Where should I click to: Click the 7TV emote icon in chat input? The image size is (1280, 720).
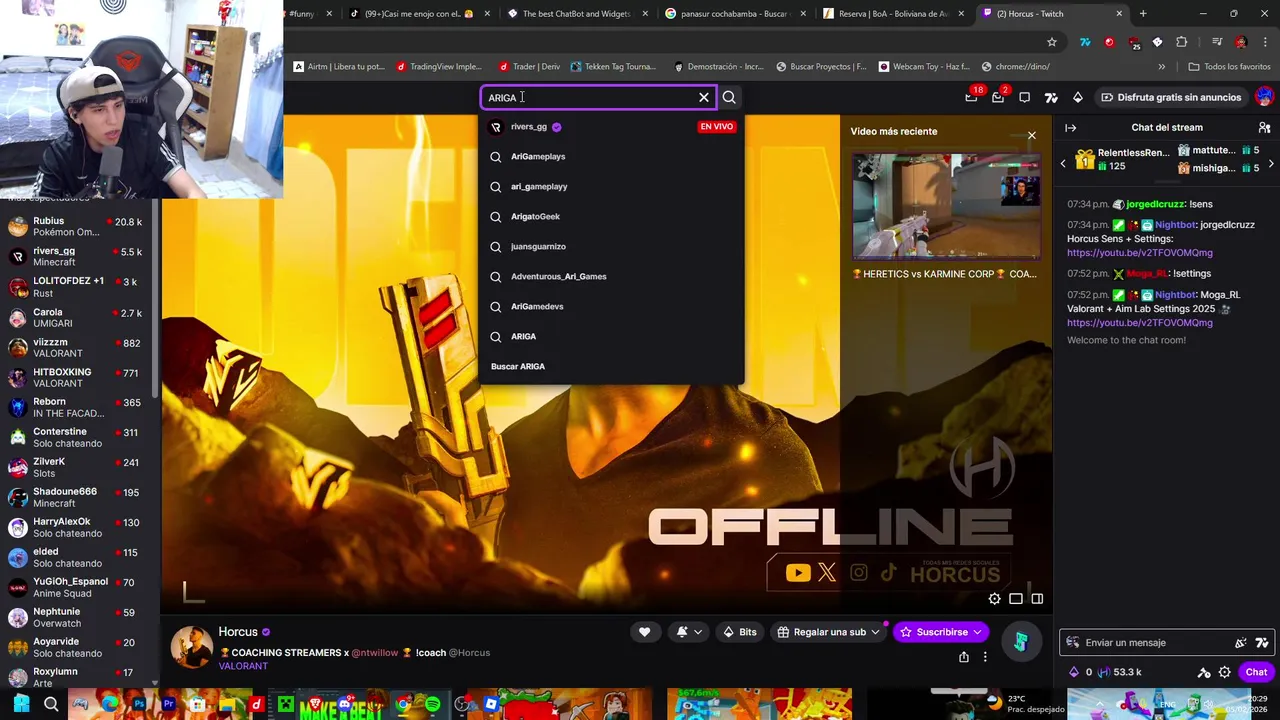[x=1262, y=643]
